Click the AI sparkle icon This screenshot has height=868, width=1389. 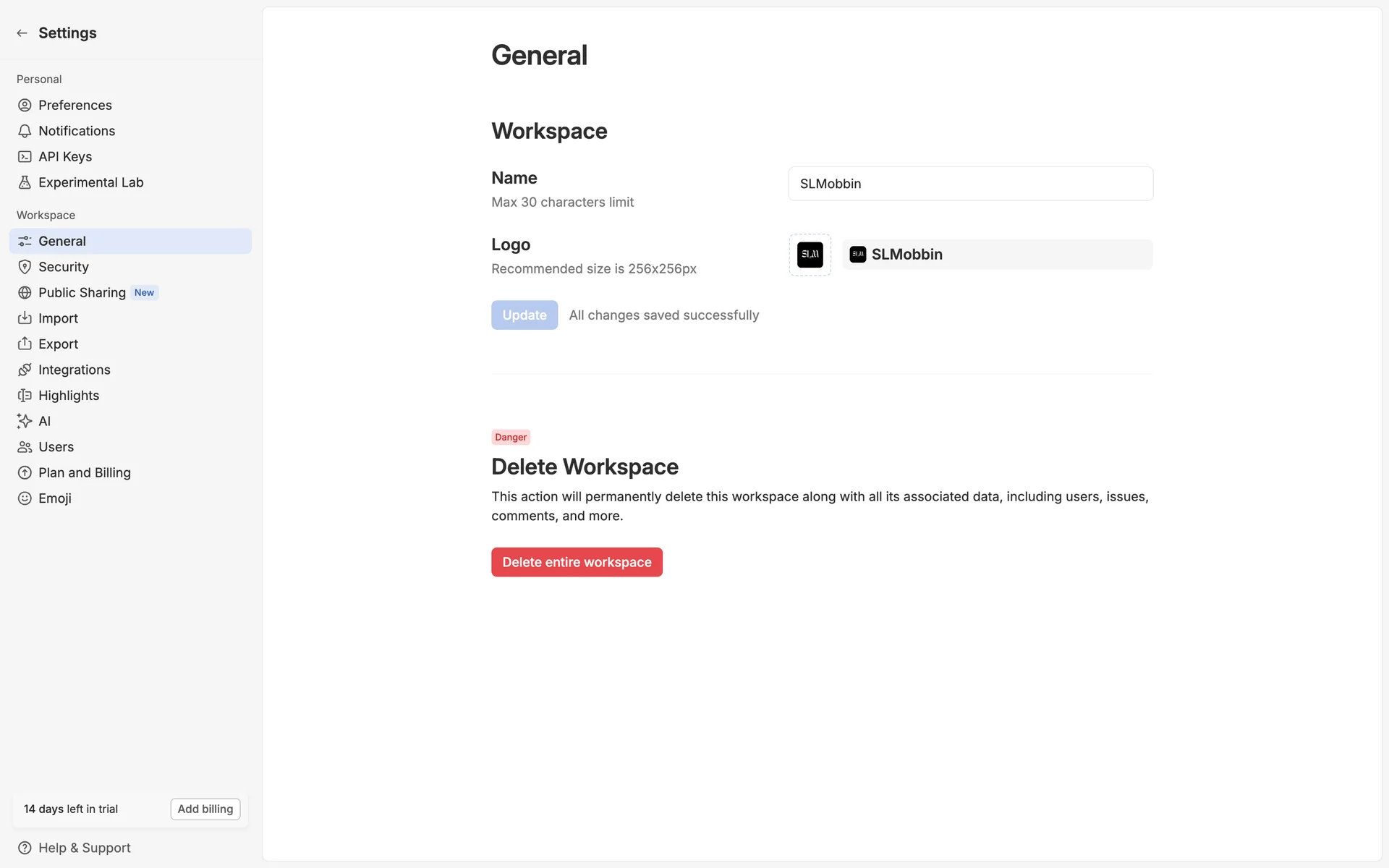(x=25, y=421)
